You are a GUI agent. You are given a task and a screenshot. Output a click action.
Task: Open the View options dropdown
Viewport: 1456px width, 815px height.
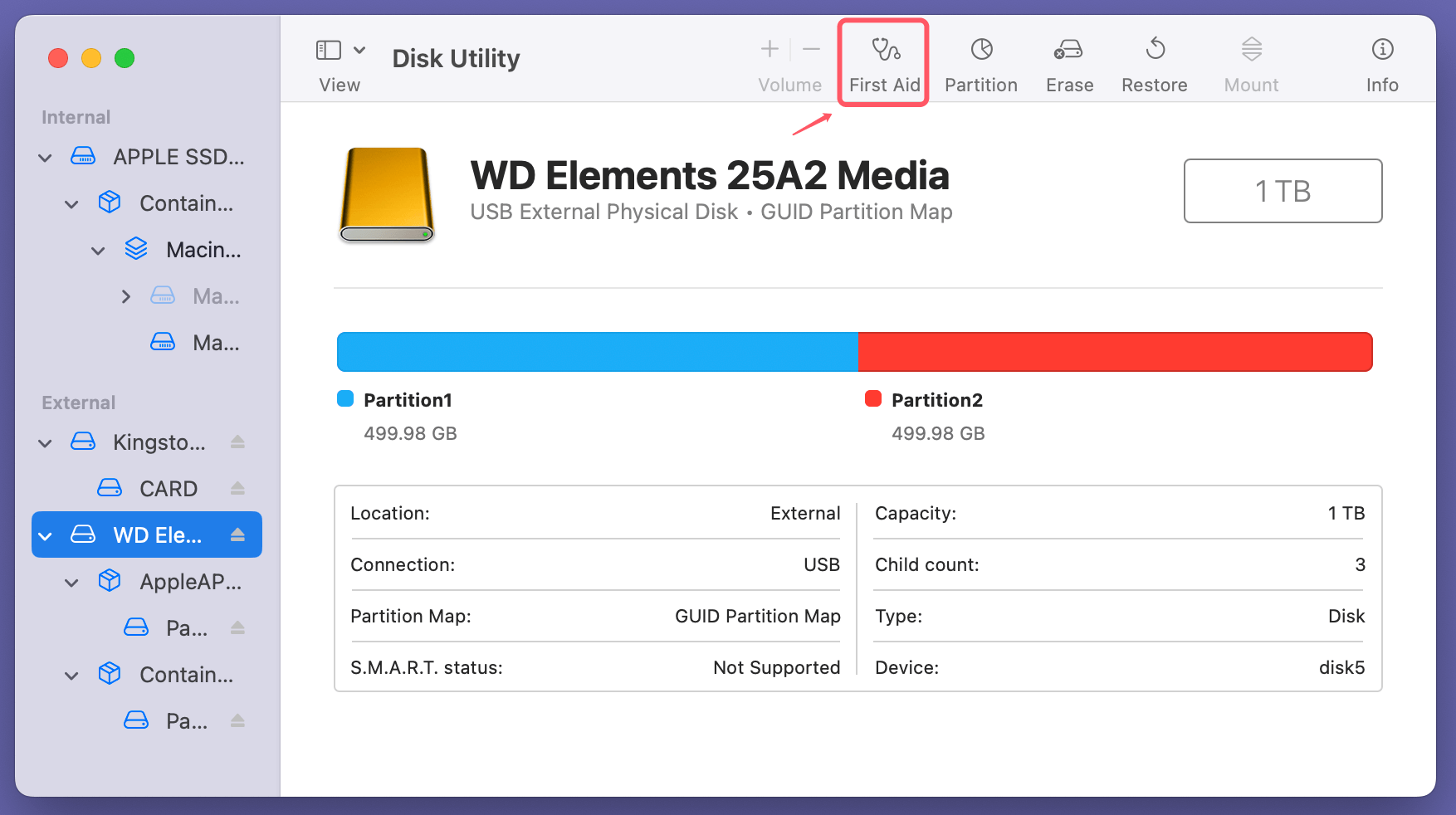coord(359,50)
